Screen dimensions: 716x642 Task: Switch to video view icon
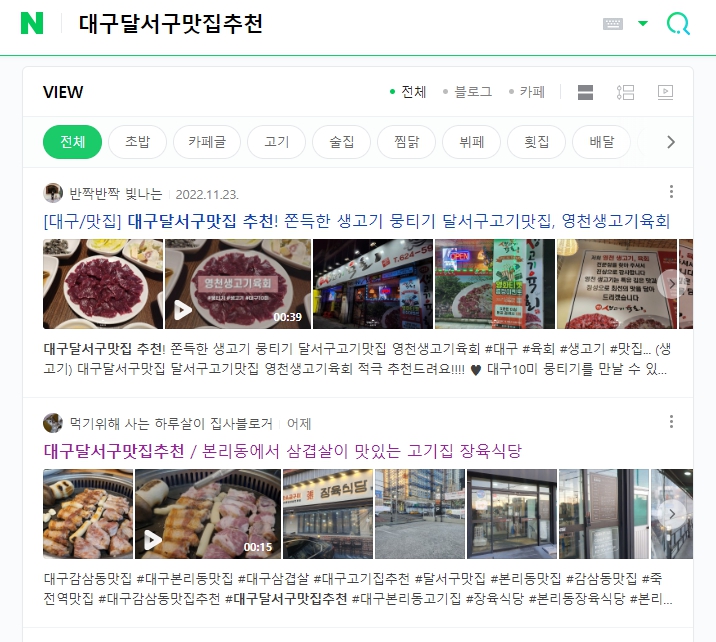[x=665, y=92]
